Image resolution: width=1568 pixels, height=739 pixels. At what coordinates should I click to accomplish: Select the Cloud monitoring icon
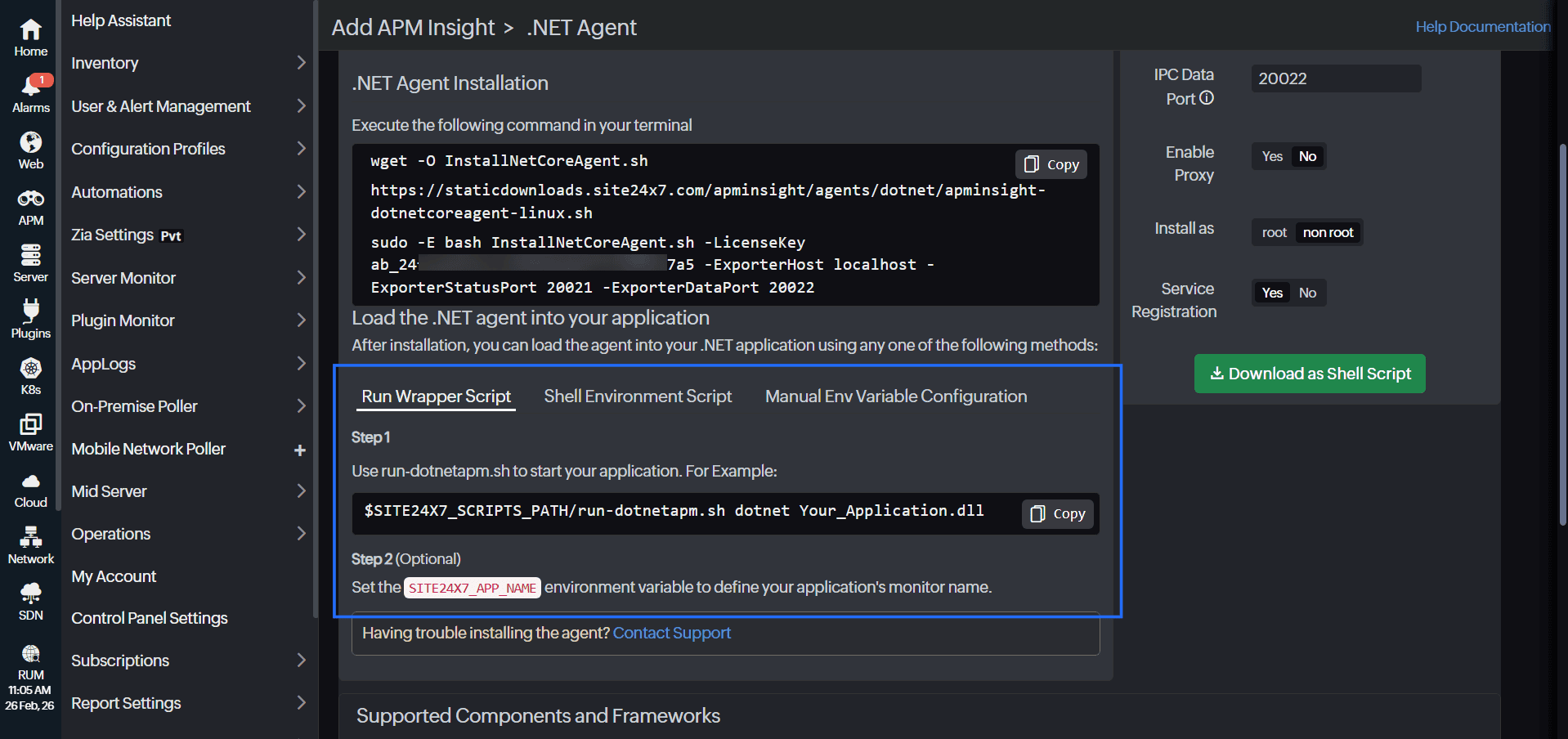pos(30,488)
